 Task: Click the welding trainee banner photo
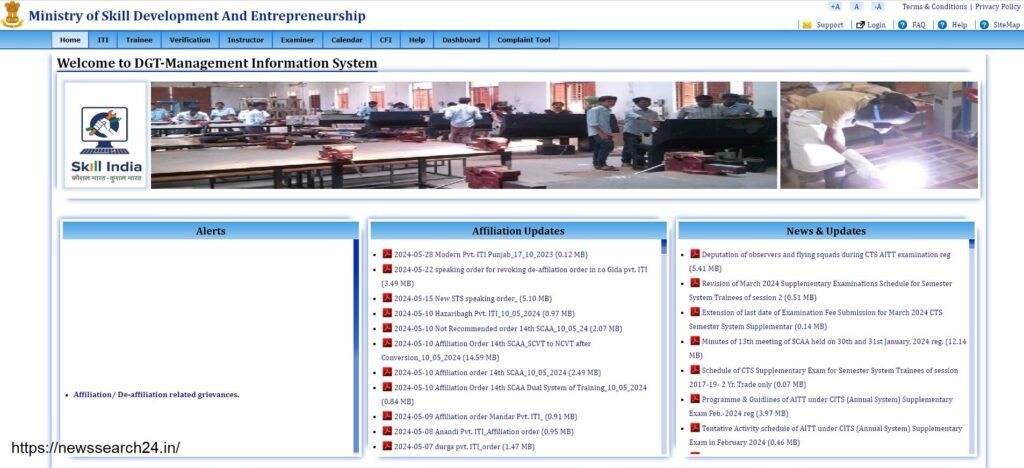879,135
